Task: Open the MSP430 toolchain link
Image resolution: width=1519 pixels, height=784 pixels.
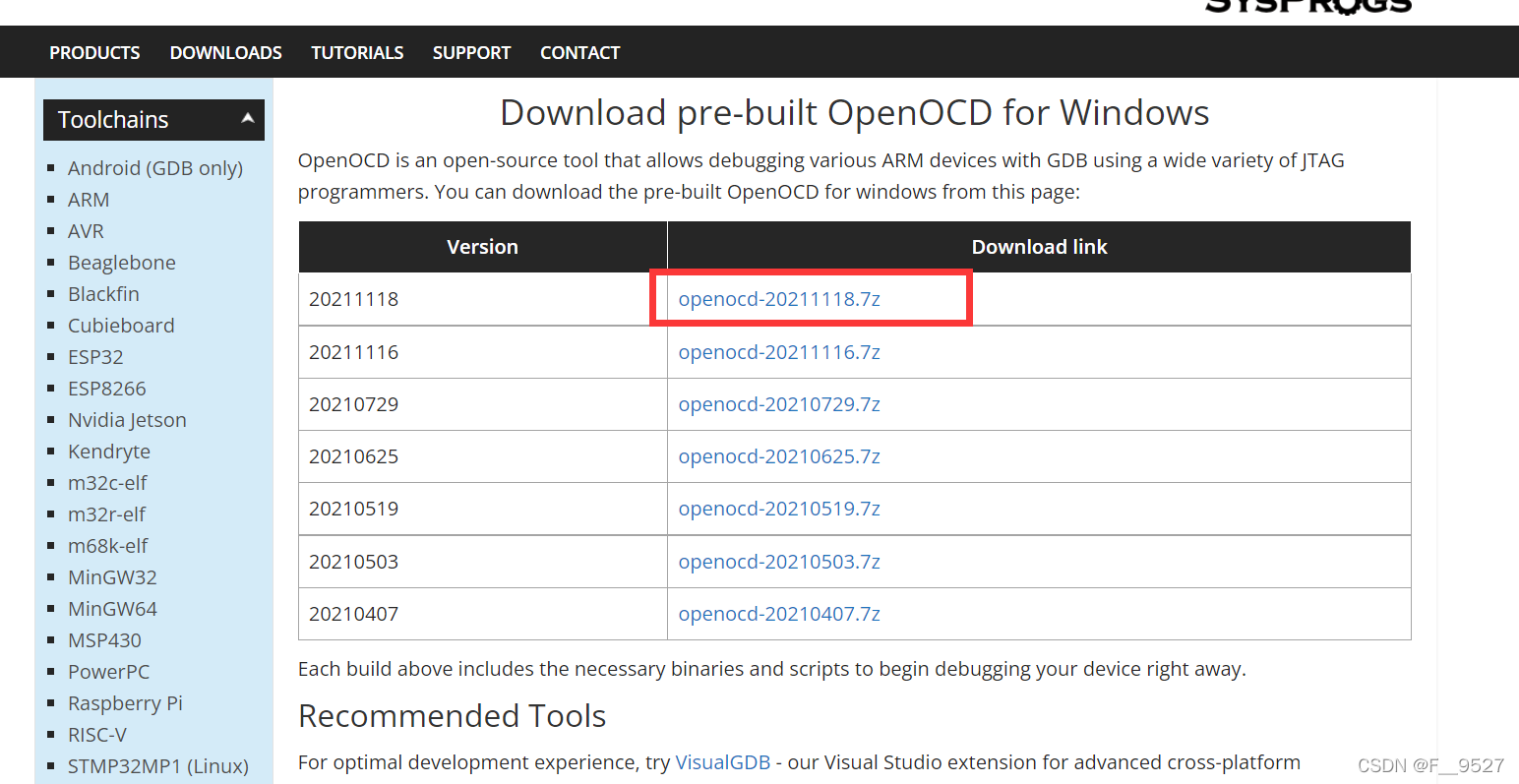Action: coord(104,640)
